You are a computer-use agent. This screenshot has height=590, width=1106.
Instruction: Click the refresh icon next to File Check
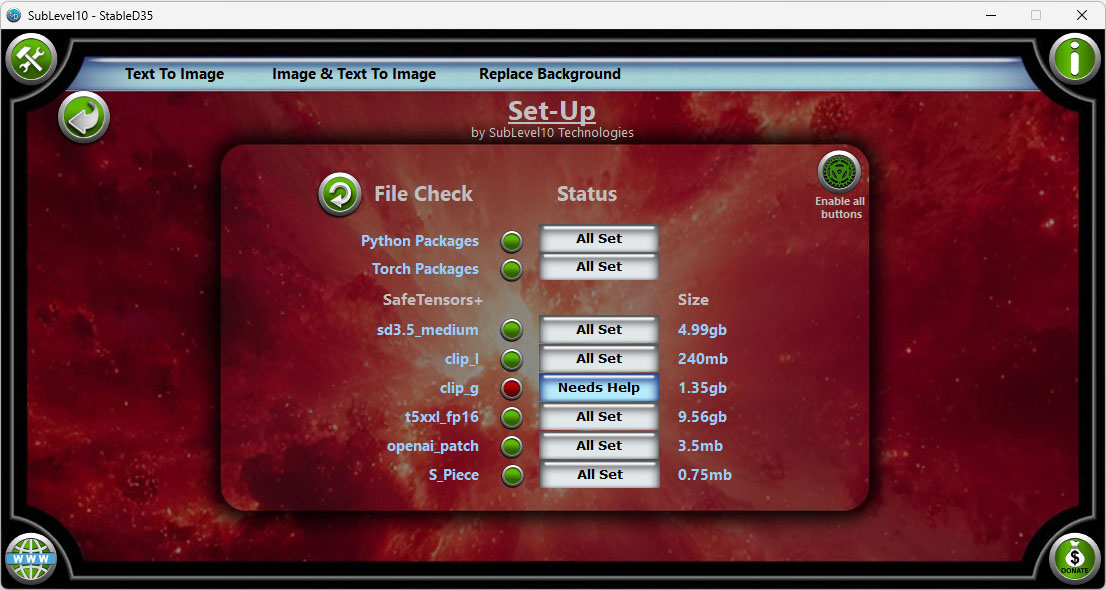click(340, 195)
